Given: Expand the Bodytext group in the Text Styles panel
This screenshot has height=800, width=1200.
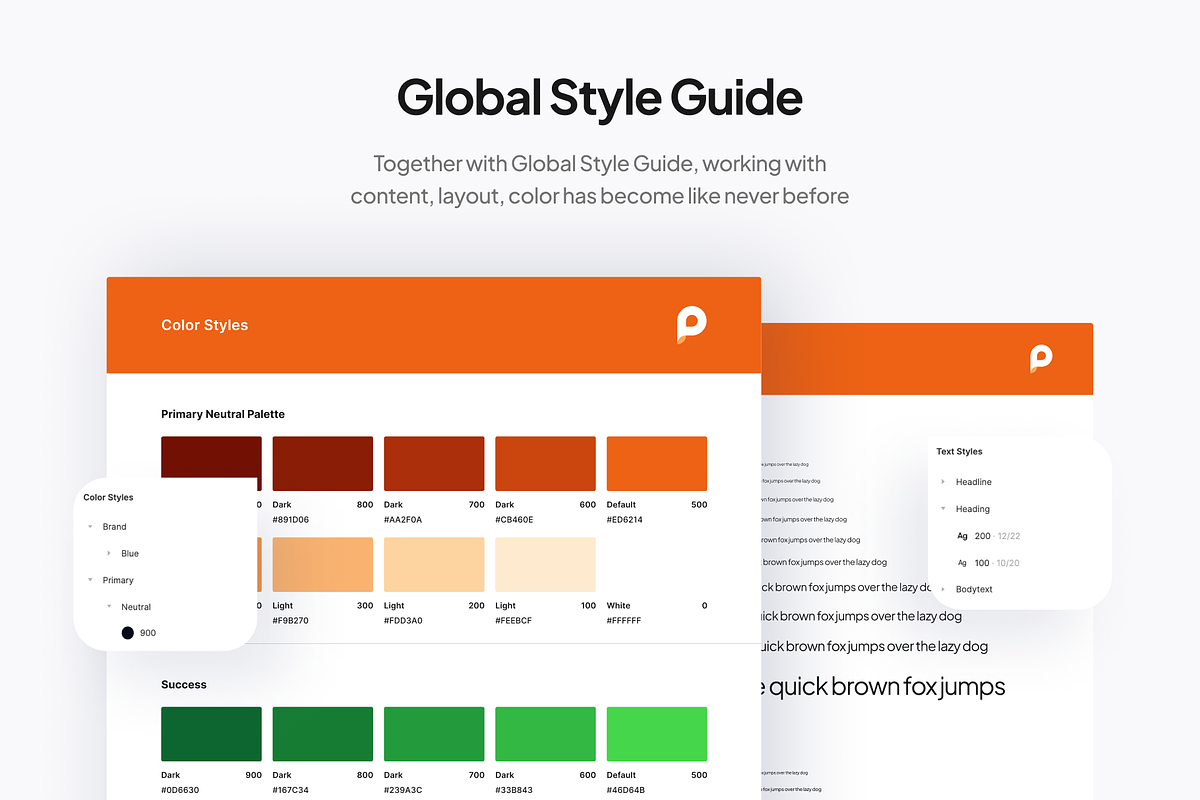Looking at the screenshot, I should tap(943, 589).
